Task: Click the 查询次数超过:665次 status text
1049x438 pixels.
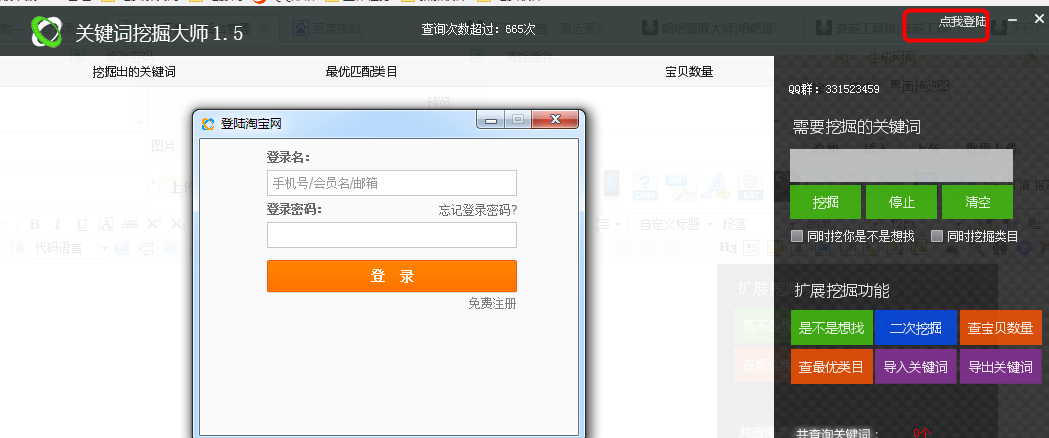Action: [x=478, y=29]
